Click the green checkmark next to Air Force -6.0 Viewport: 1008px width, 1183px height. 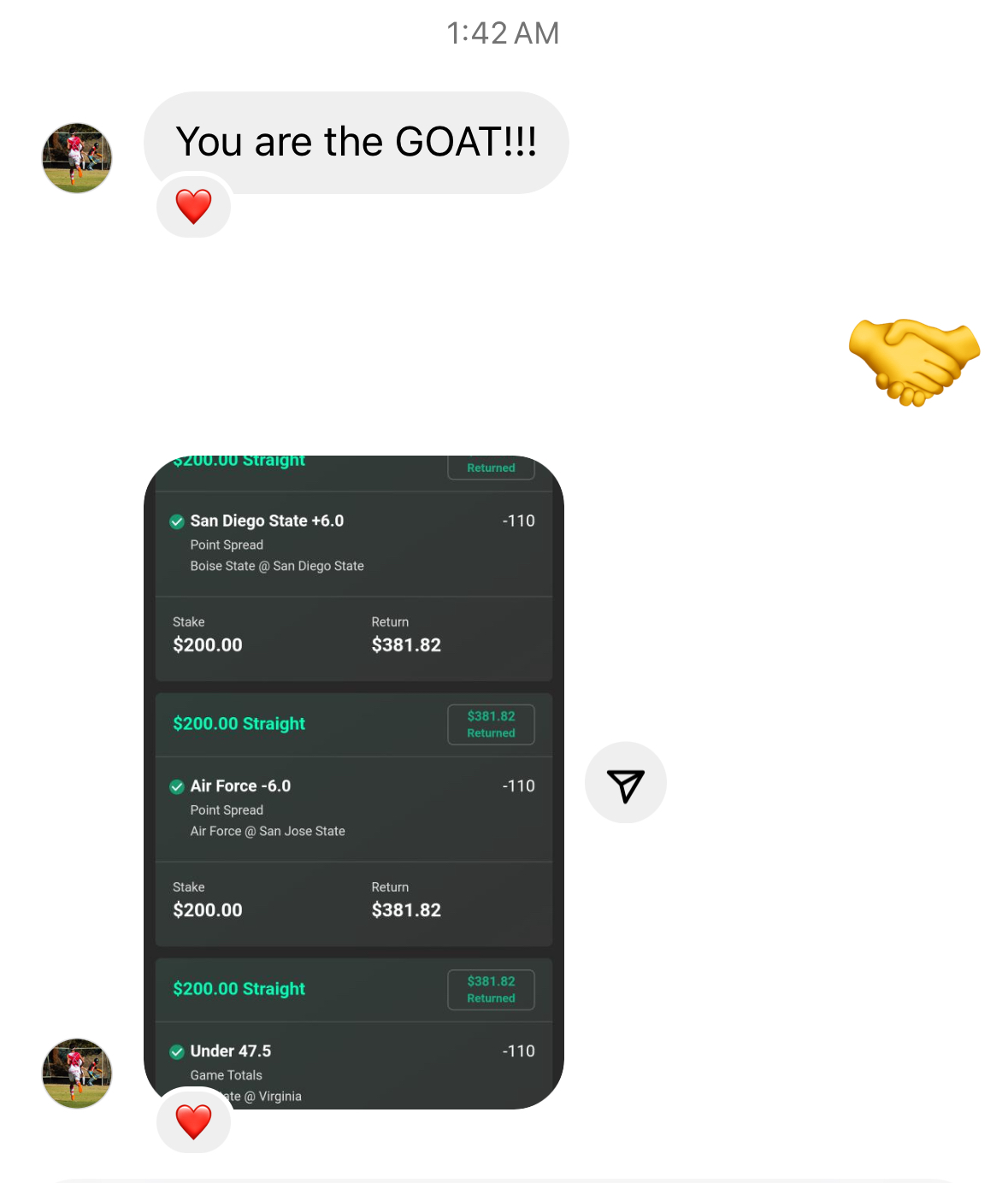tap(177, 786)
